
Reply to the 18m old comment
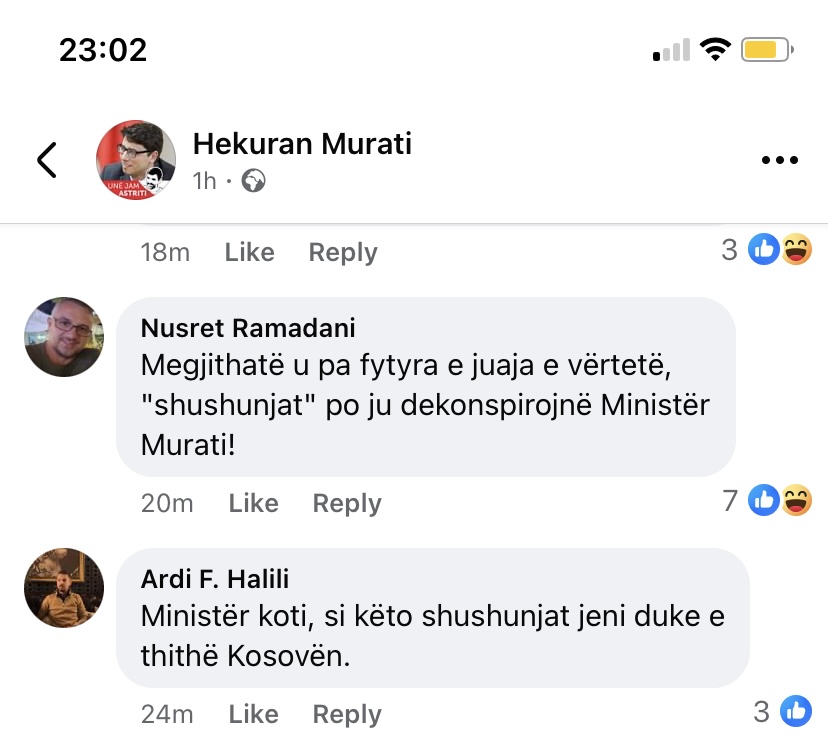(343, 253)
